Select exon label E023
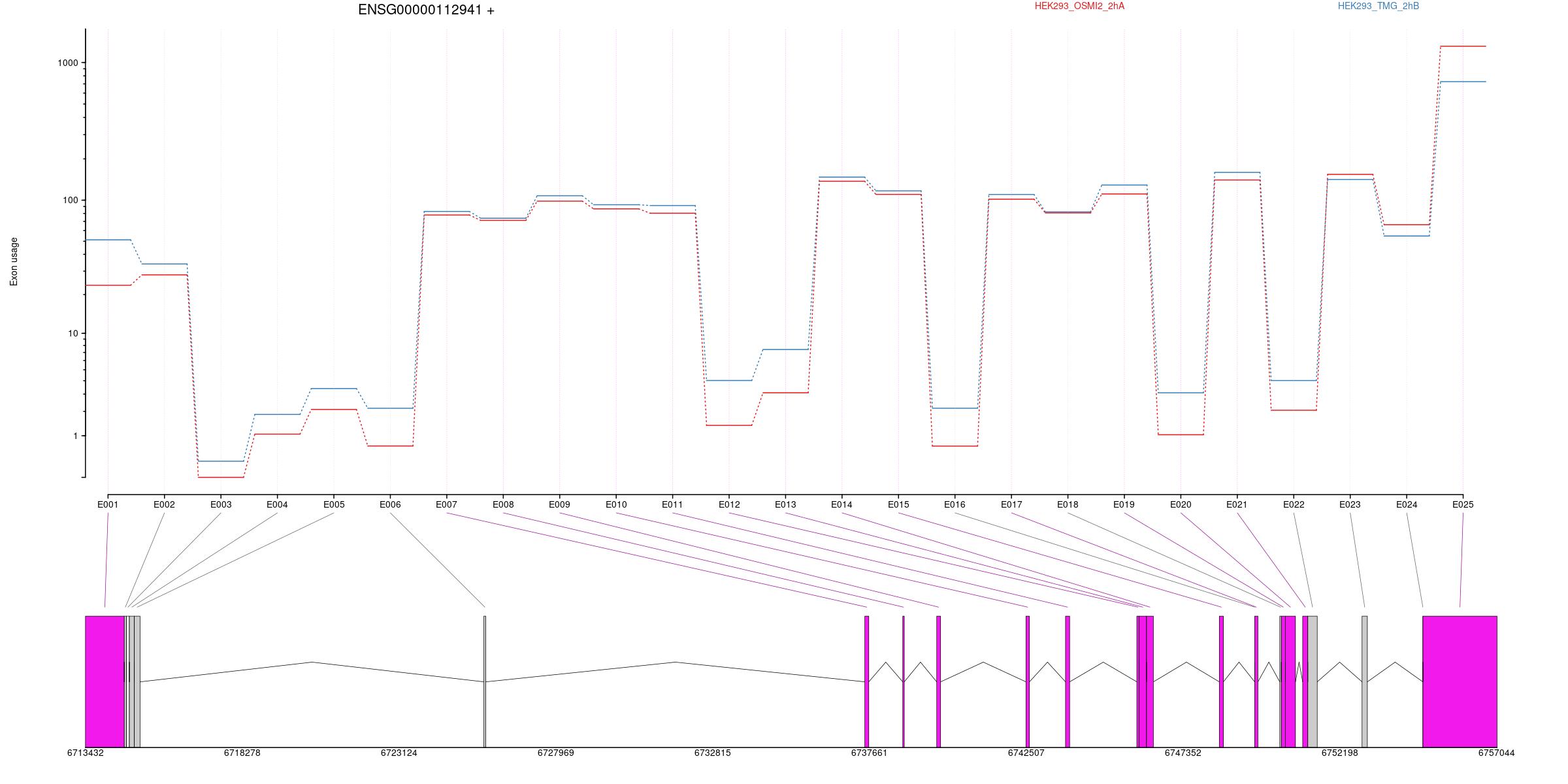The image size is (1568, 784). point(1350,504)
